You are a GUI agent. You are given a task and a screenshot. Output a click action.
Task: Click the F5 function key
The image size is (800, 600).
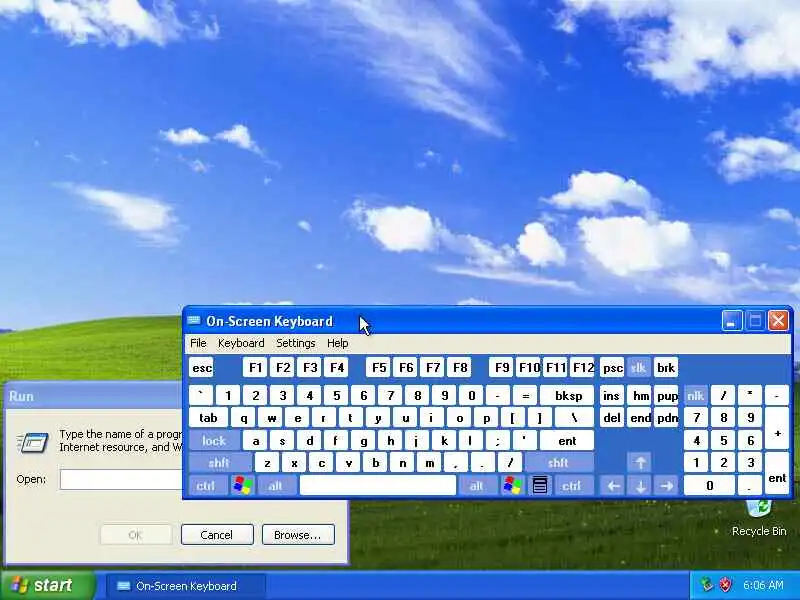[379, 368]
